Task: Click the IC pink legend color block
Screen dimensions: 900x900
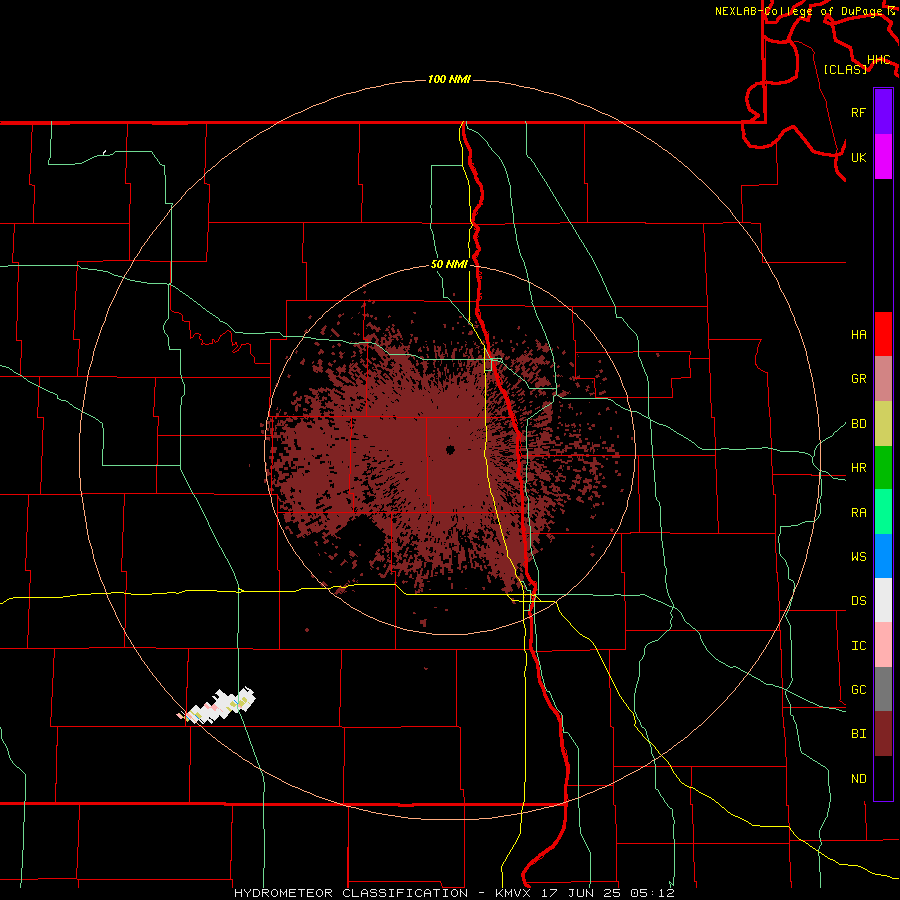Action: pos(883,645)
